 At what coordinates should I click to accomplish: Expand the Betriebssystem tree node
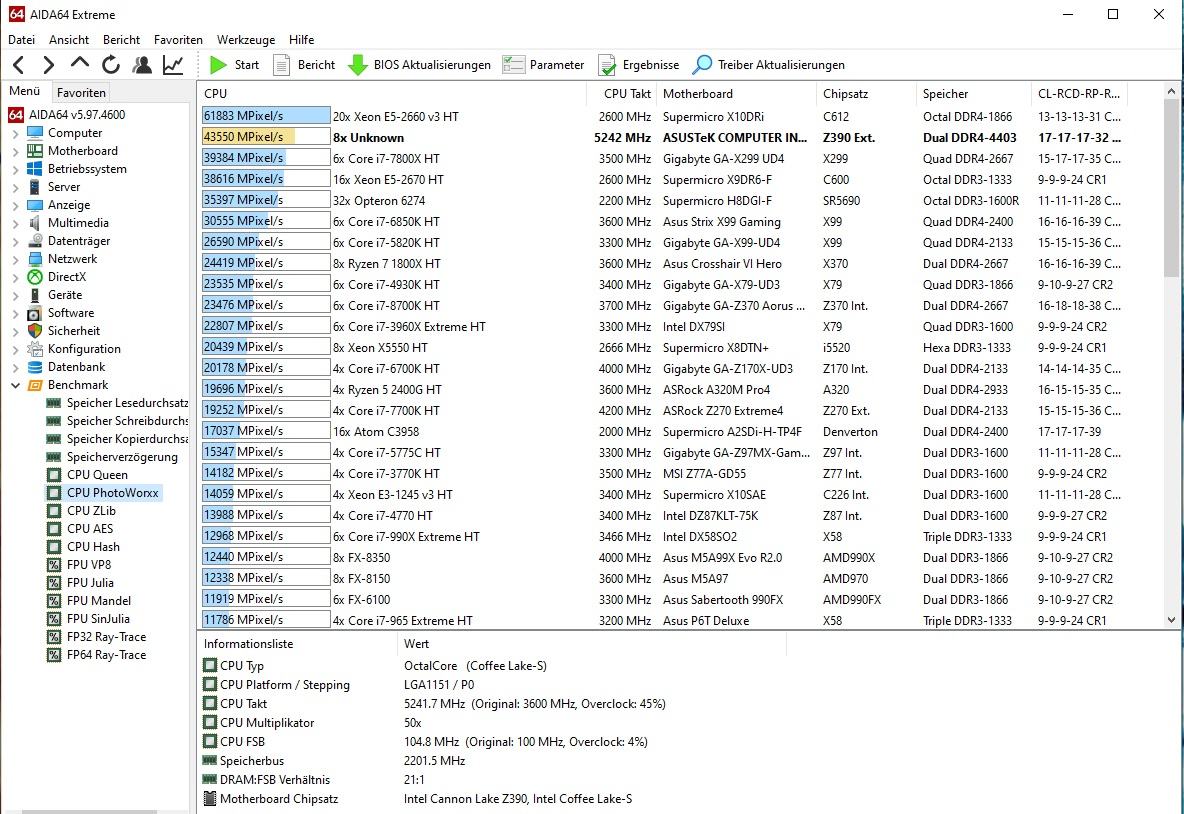15,169
